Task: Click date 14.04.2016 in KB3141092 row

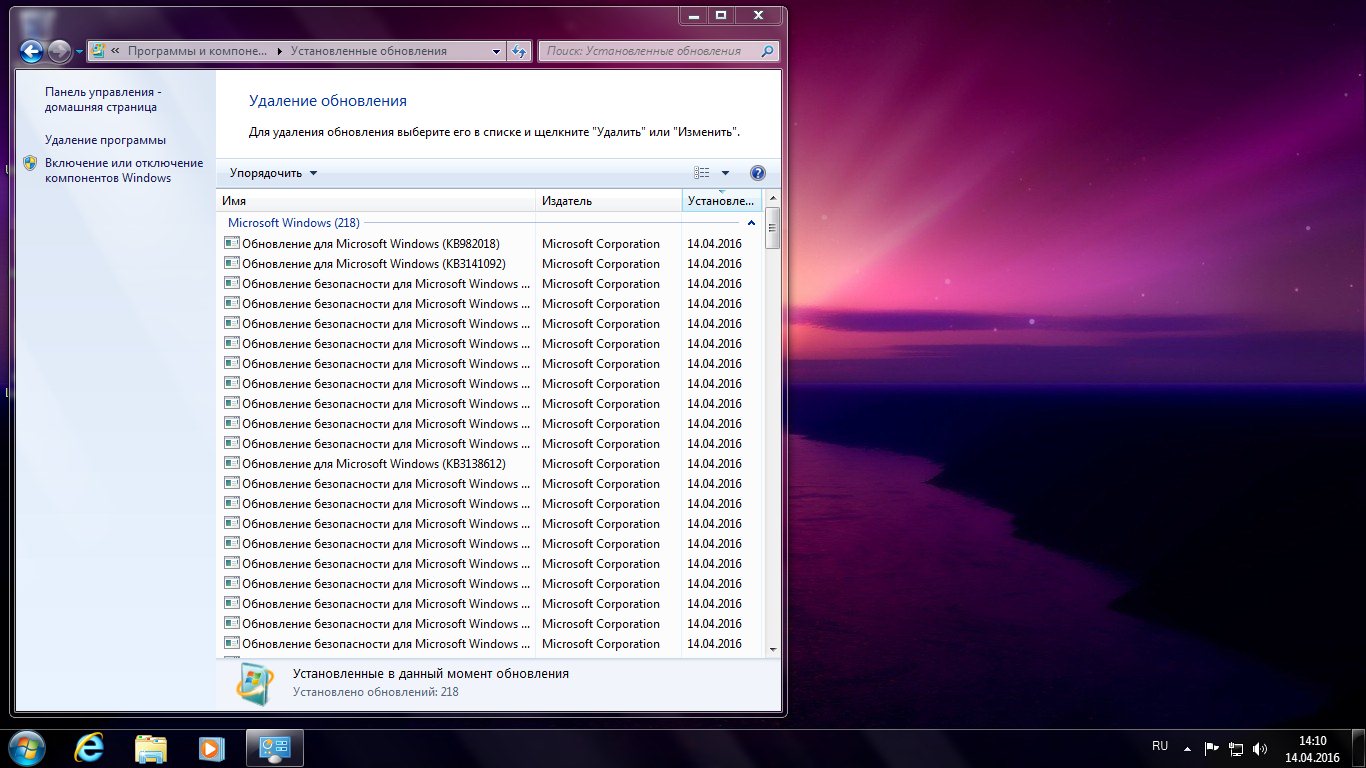Action: click(x=714, y=264)
